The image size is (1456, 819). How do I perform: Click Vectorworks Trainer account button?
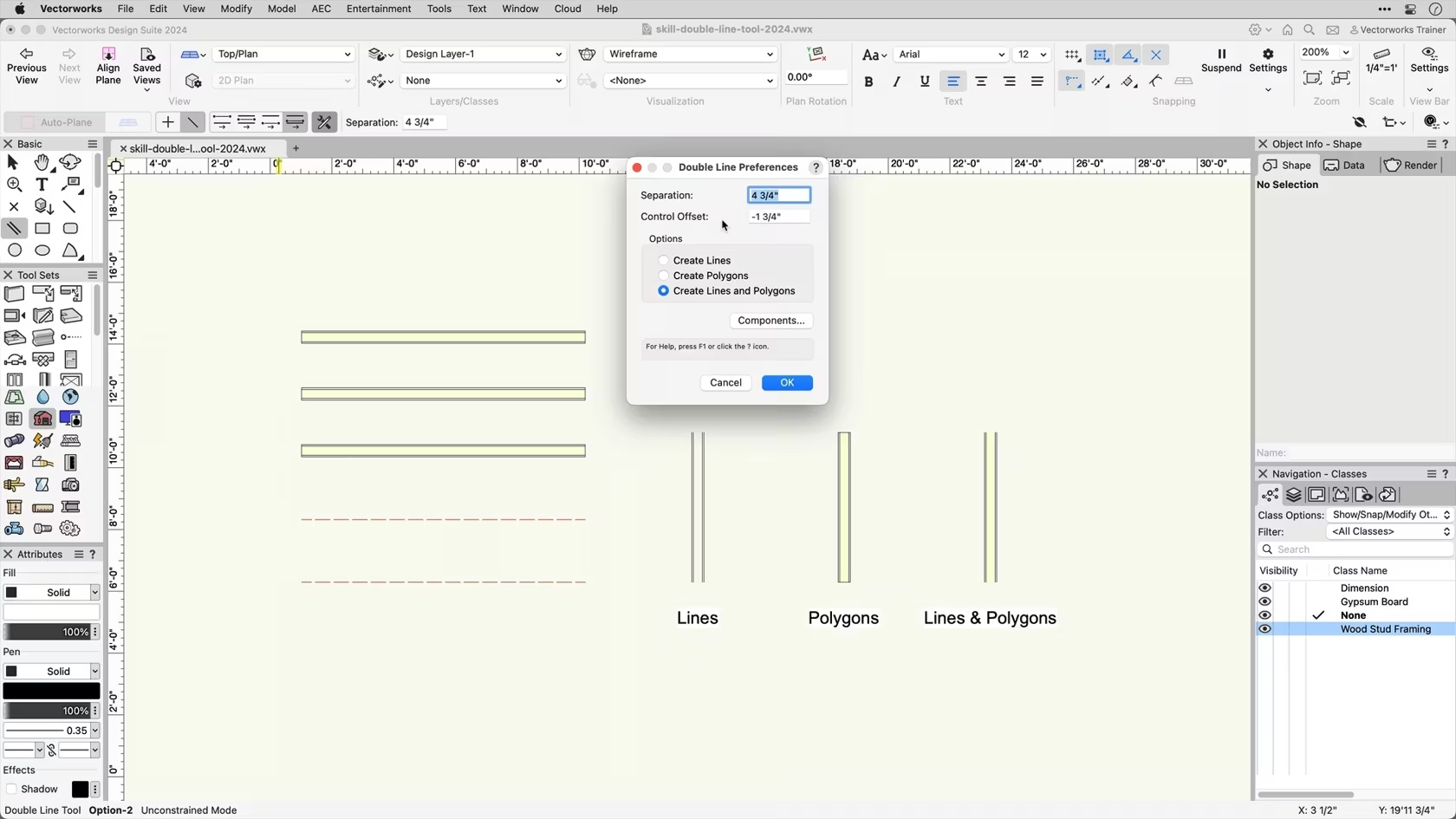[x=1397, y=29]
